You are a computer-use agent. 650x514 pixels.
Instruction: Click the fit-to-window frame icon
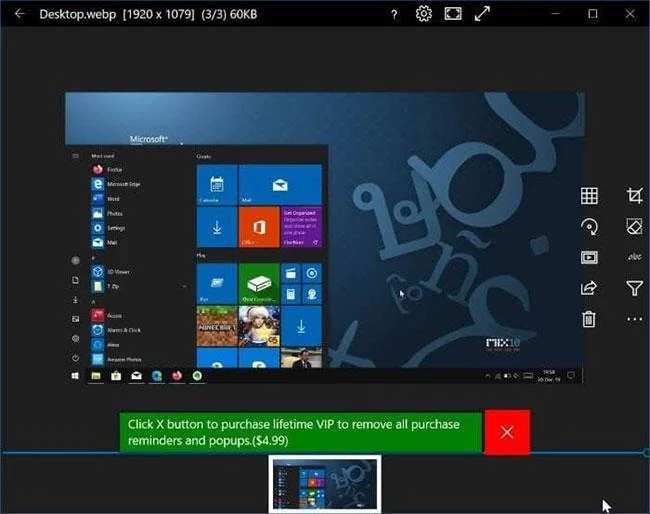(453, 14)
